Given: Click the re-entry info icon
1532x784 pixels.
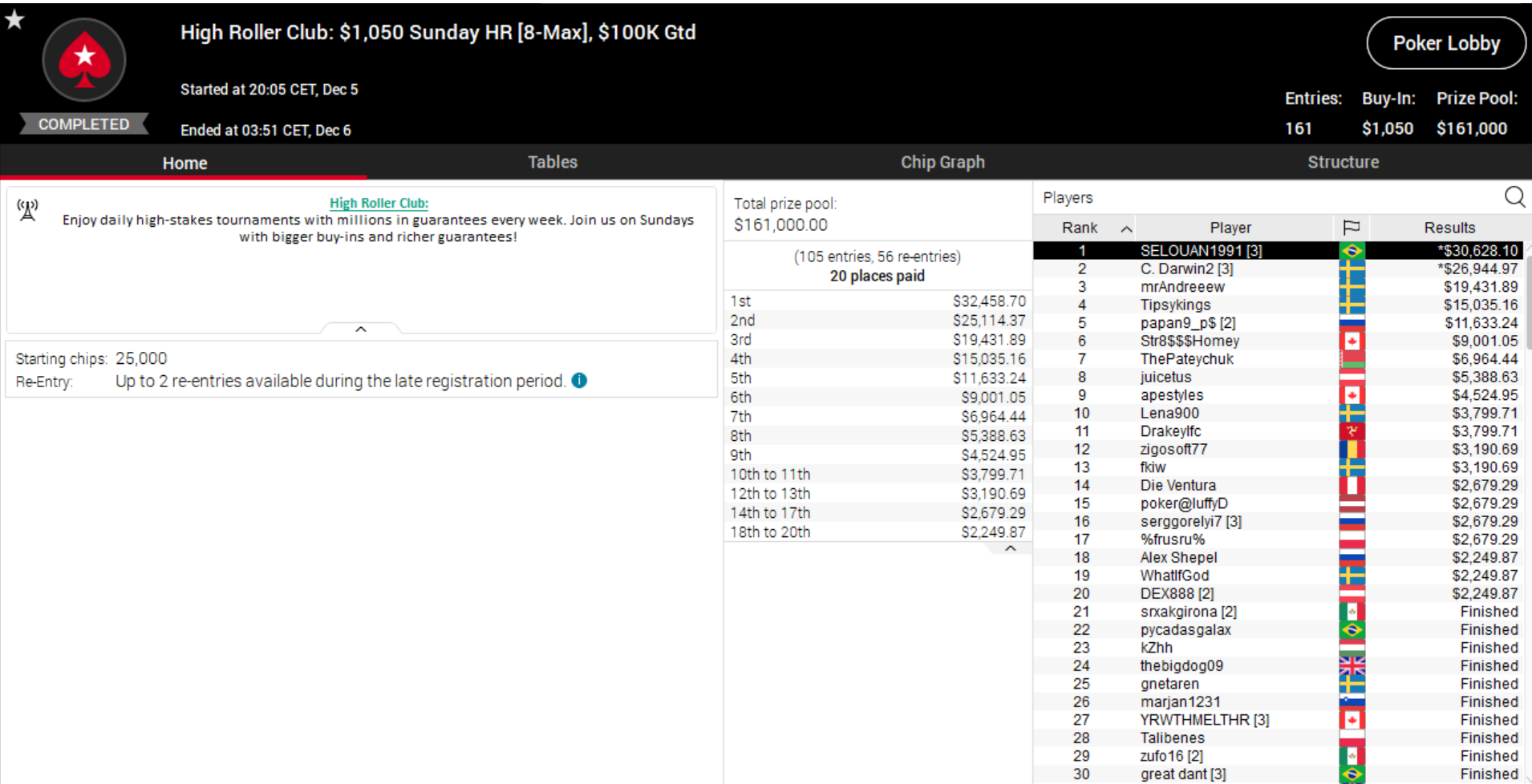Looking at the screenshot, I should point(579,381).
